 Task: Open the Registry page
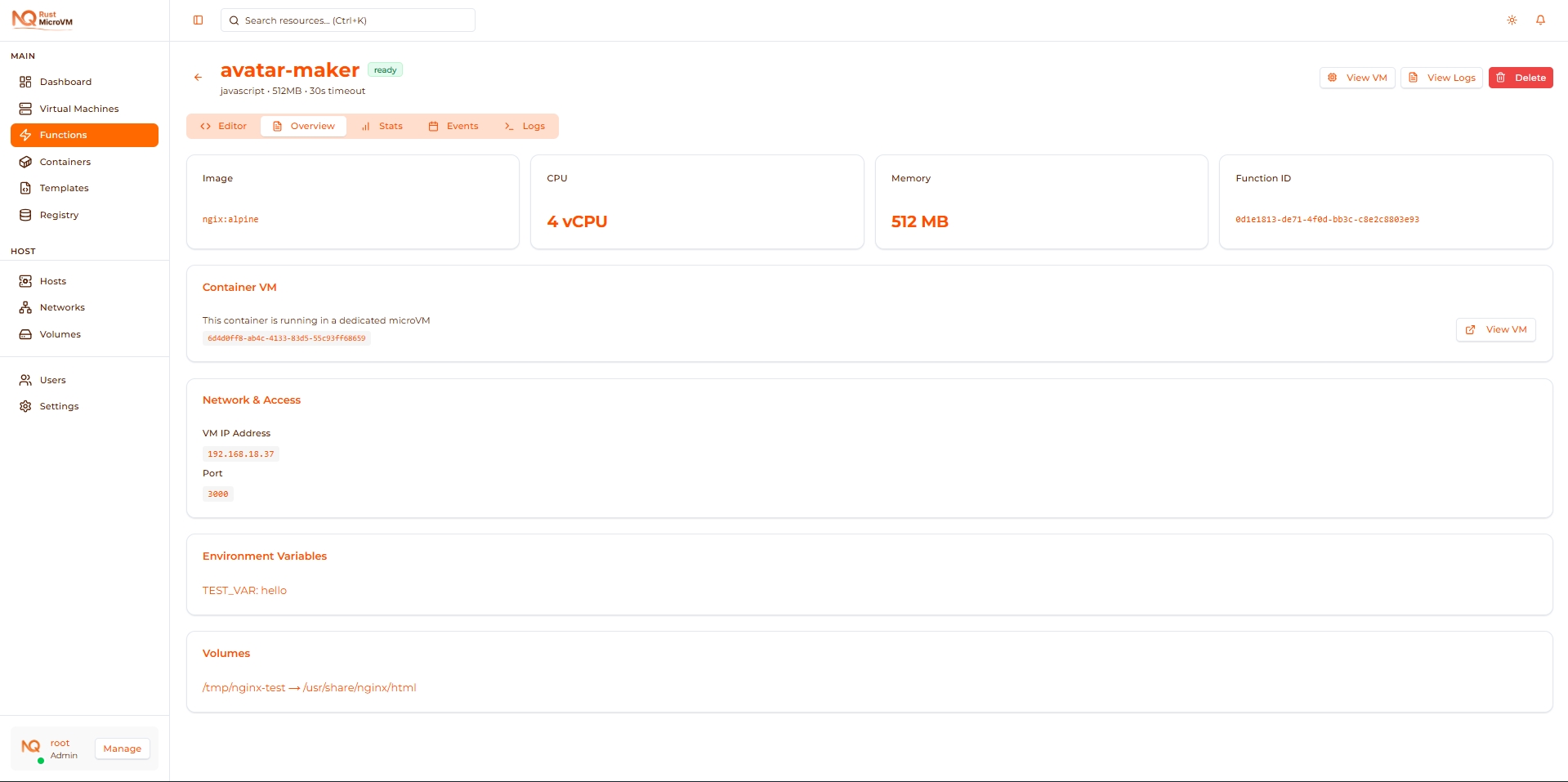click(x=59, y=215)
